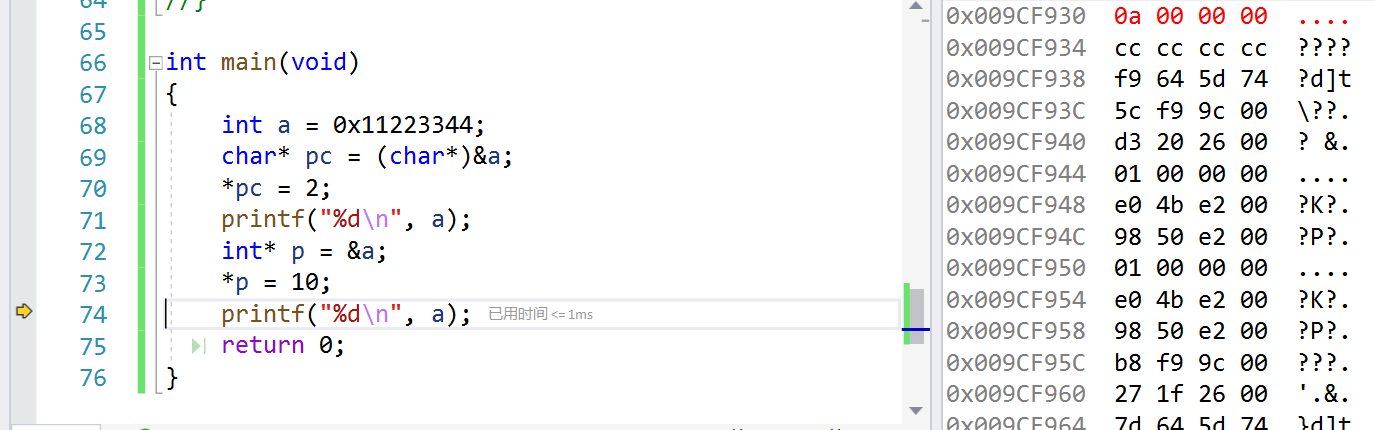Click the elapsed time perf tip '已用时间 <= 1ms'
Image resolution: width=1375 pixels, height=430 pixels.
tap(540, 315)
